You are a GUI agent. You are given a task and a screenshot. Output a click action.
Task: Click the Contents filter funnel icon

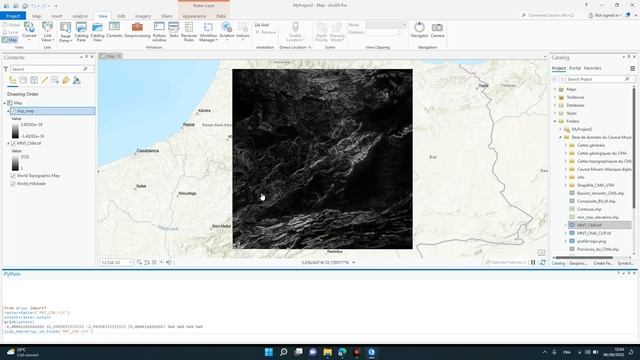(6, 69)
